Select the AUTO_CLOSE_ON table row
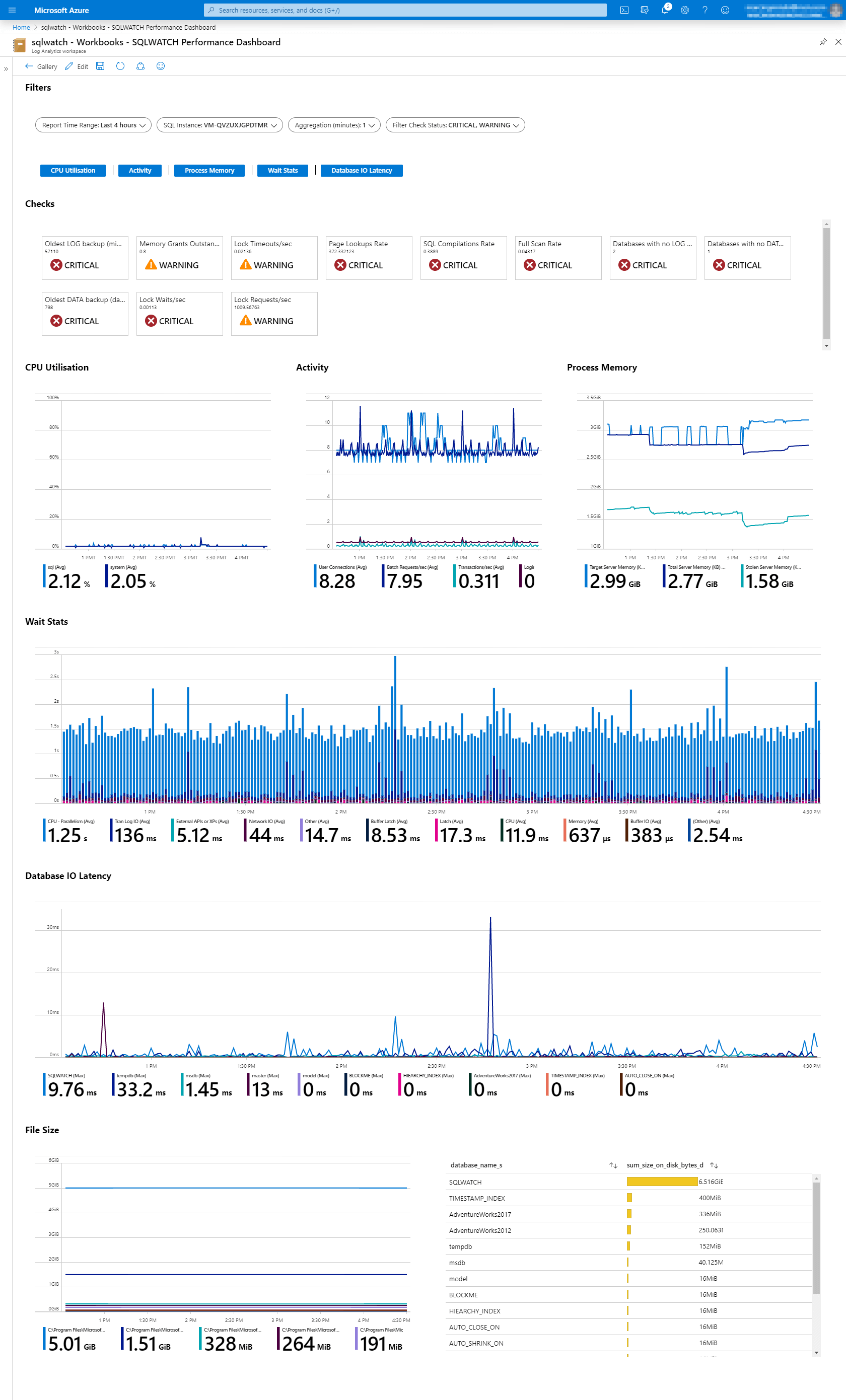The image size is (846, 1400). click(629, 1328)
